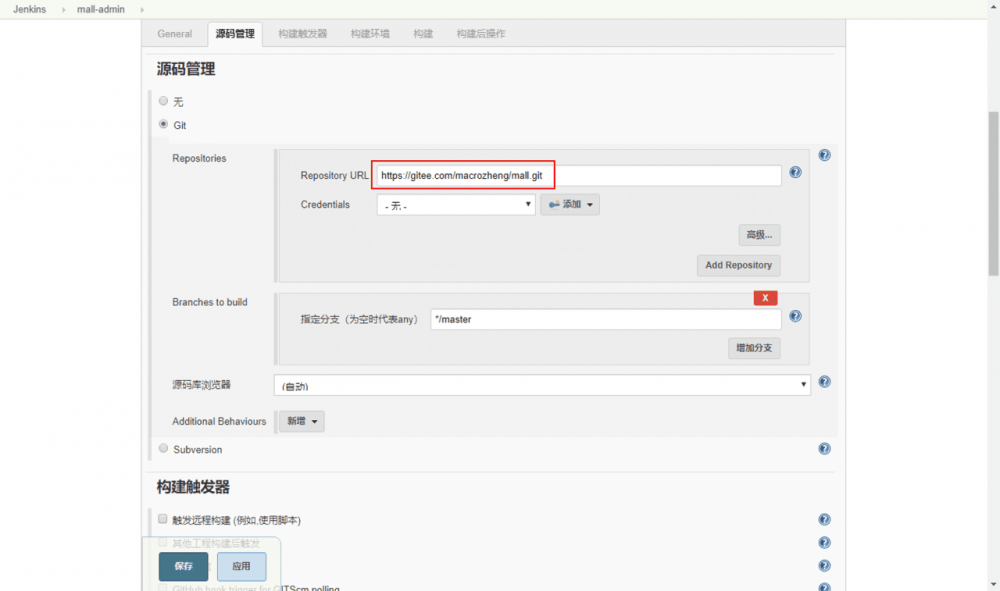Click the Add Repository button
Viewport: 1000px width, 591px height.
tap(738, 265)
